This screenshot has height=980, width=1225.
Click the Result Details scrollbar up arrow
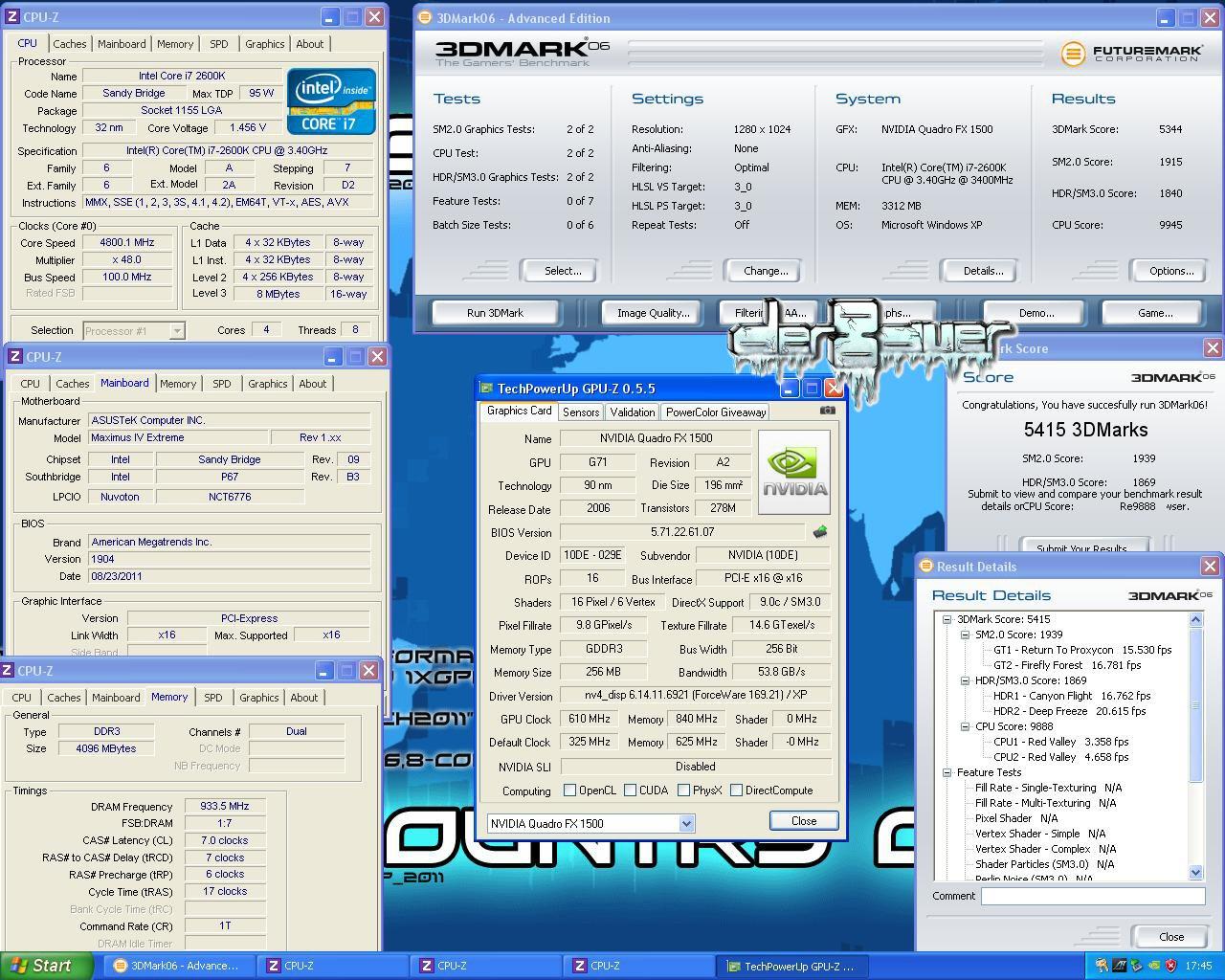point(1195,620)
